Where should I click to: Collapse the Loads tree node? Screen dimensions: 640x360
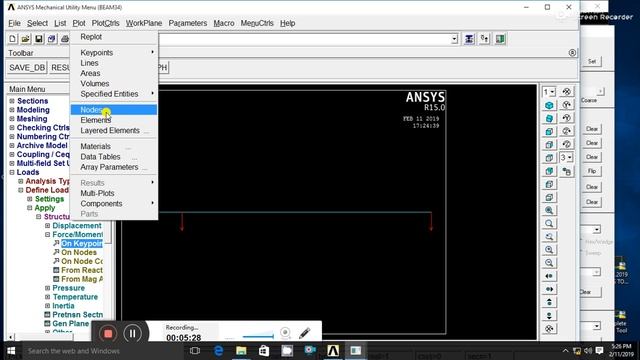tap(12, 172)
